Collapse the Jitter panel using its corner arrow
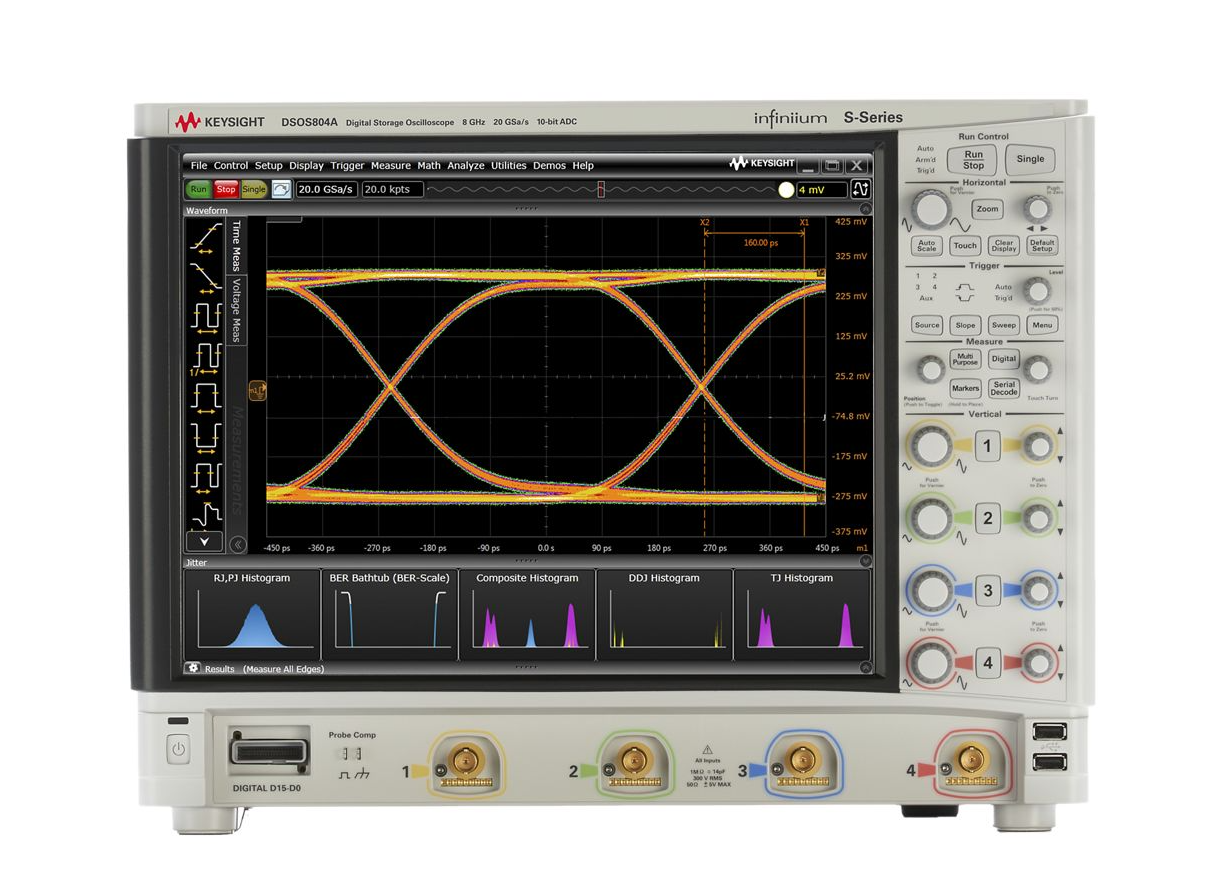The height and width of the screenshot is (885, 1207). (x=865, y=562)
